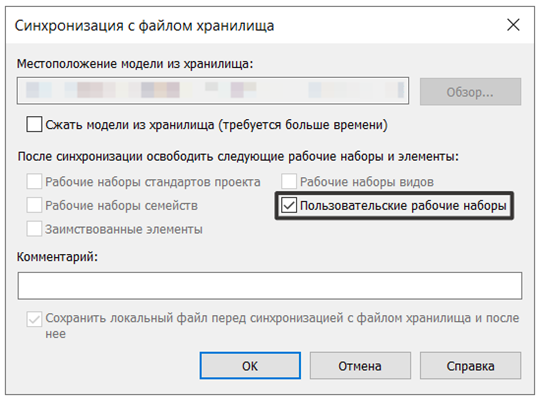The width and height of the screenshot is (538, 401).
Task: Tick Рабочие наборы видов checkbox
Action: [x=289, y=181]
